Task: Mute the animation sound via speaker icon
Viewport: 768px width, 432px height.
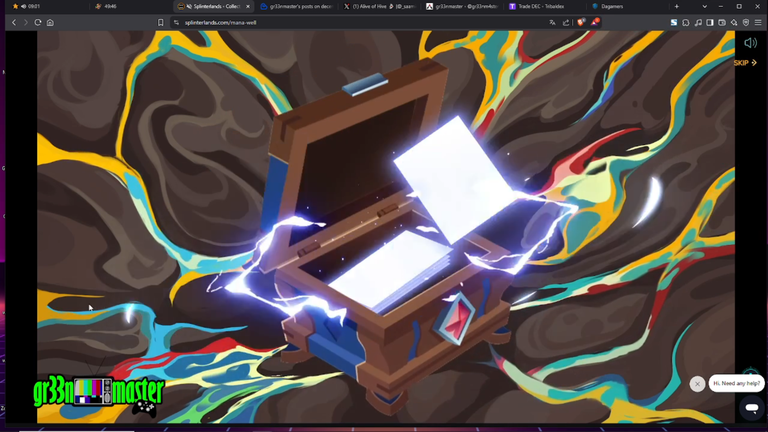Action: (x=750, y=43)
